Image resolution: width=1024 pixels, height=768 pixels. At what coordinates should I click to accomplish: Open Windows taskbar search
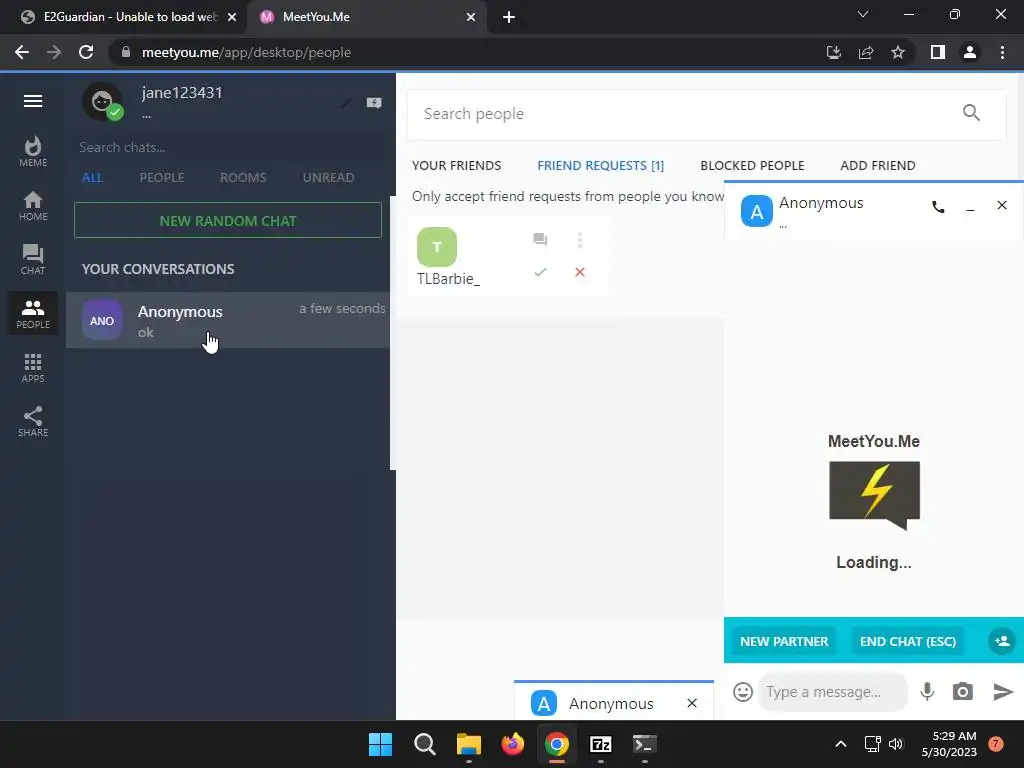click(x=425, y=744)
